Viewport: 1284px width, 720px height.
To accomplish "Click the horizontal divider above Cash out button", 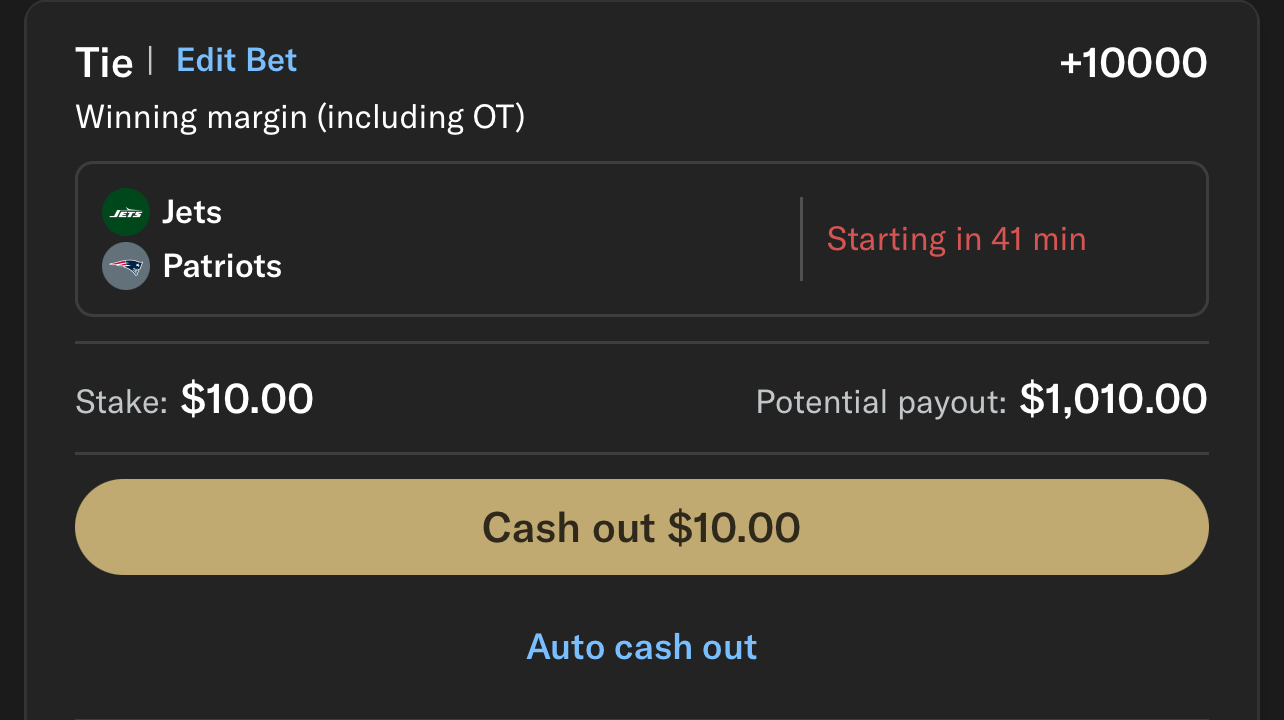I will [641, 453].
